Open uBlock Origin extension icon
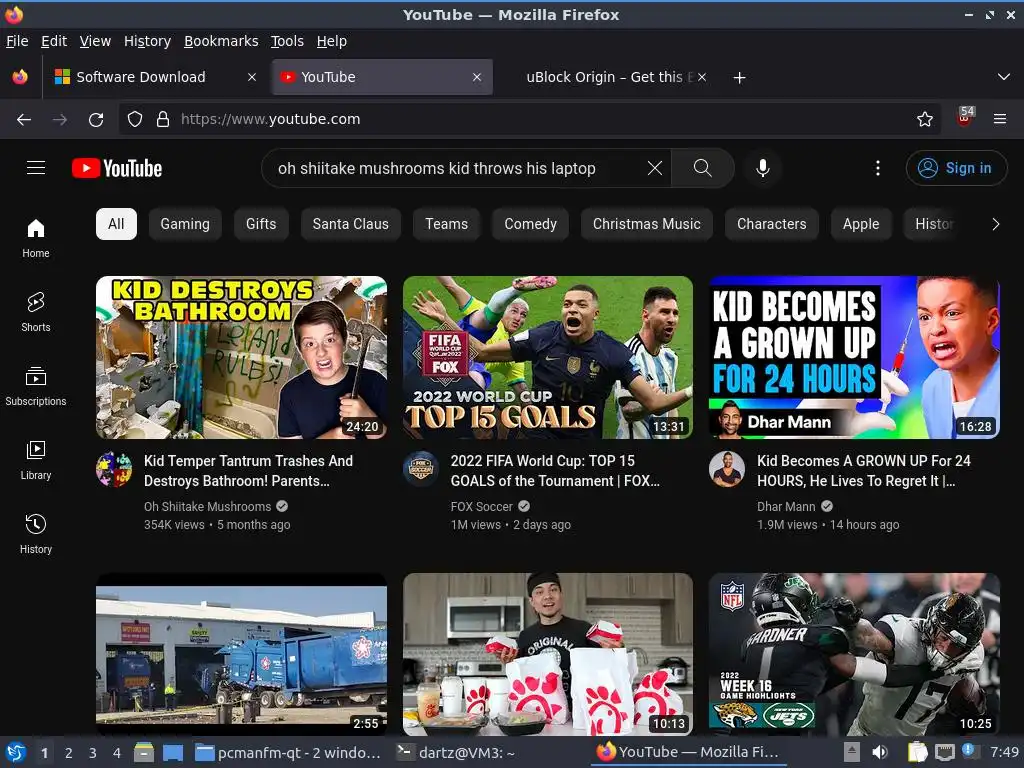 (x=965, y=117)
